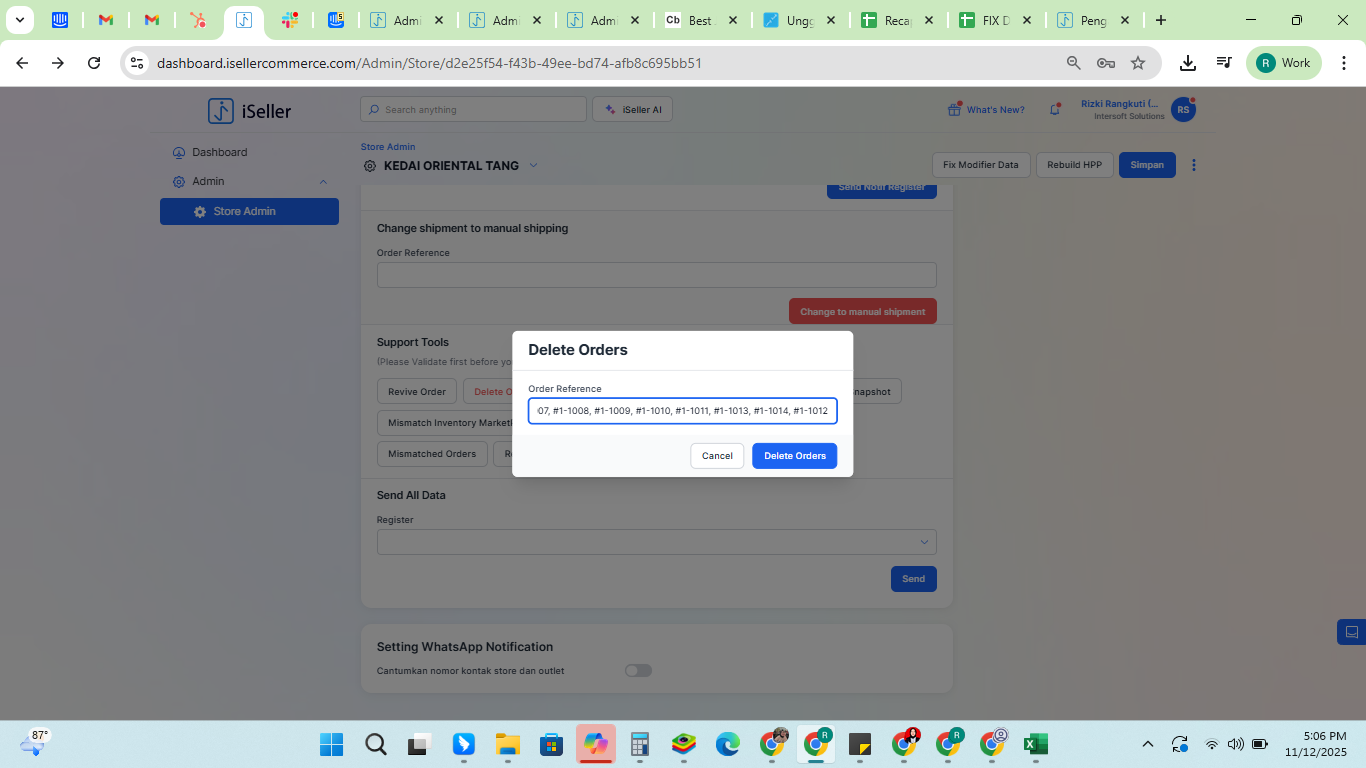Open the Register dropdown
Screen dimensions: 1366x768
(x=656, y=542)
